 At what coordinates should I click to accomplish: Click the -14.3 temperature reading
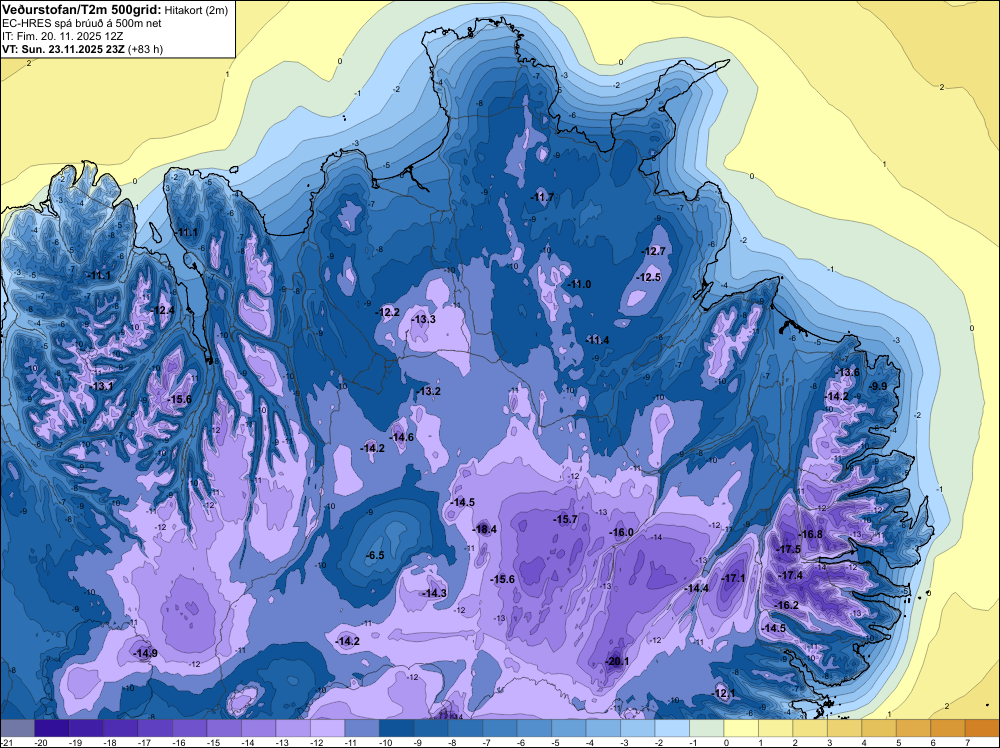(435, 593)
